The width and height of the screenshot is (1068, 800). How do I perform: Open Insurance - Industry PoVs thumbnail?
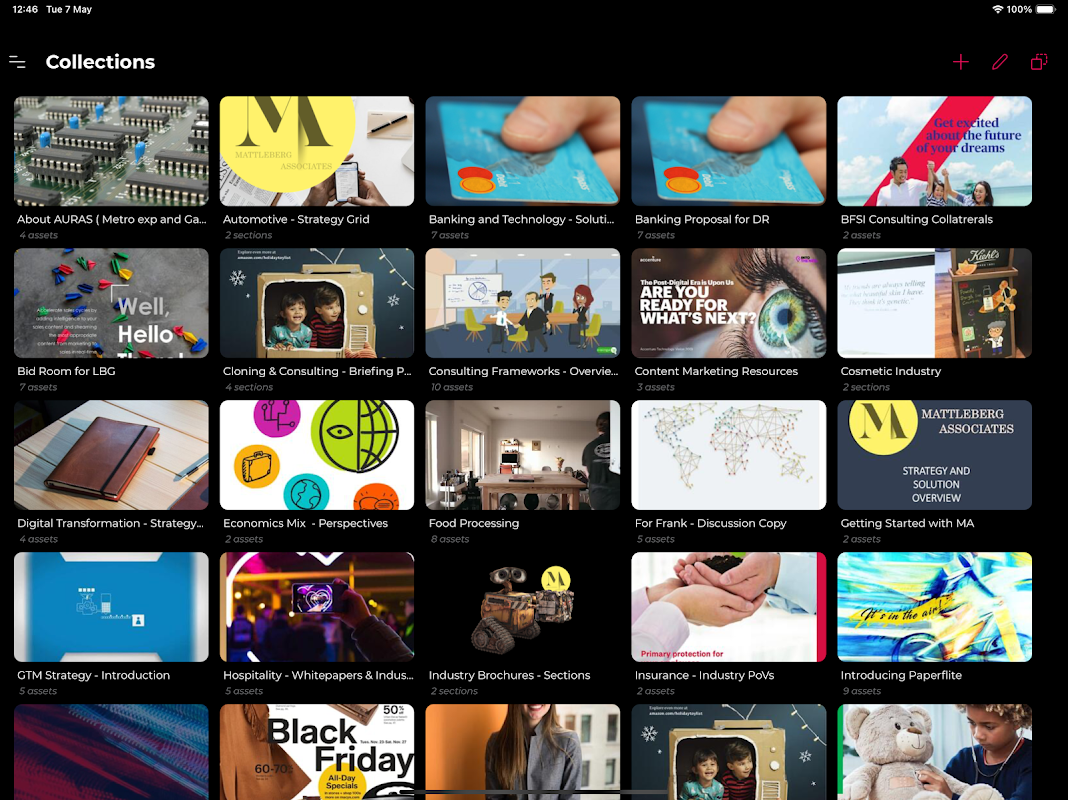[729, 607]
